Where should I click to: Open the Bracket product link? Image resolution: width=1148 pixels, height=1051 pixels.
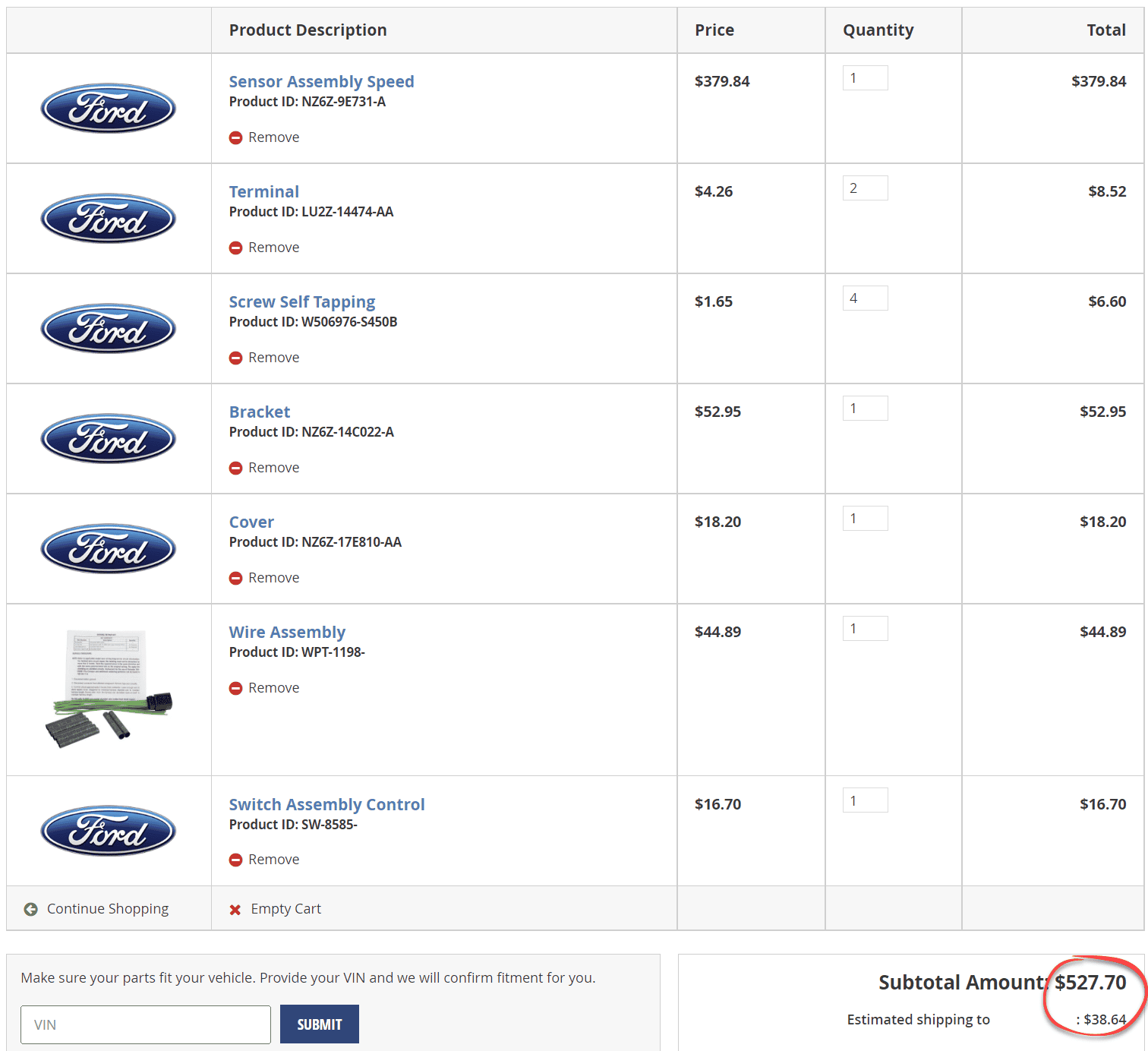[x=260, y=412]
